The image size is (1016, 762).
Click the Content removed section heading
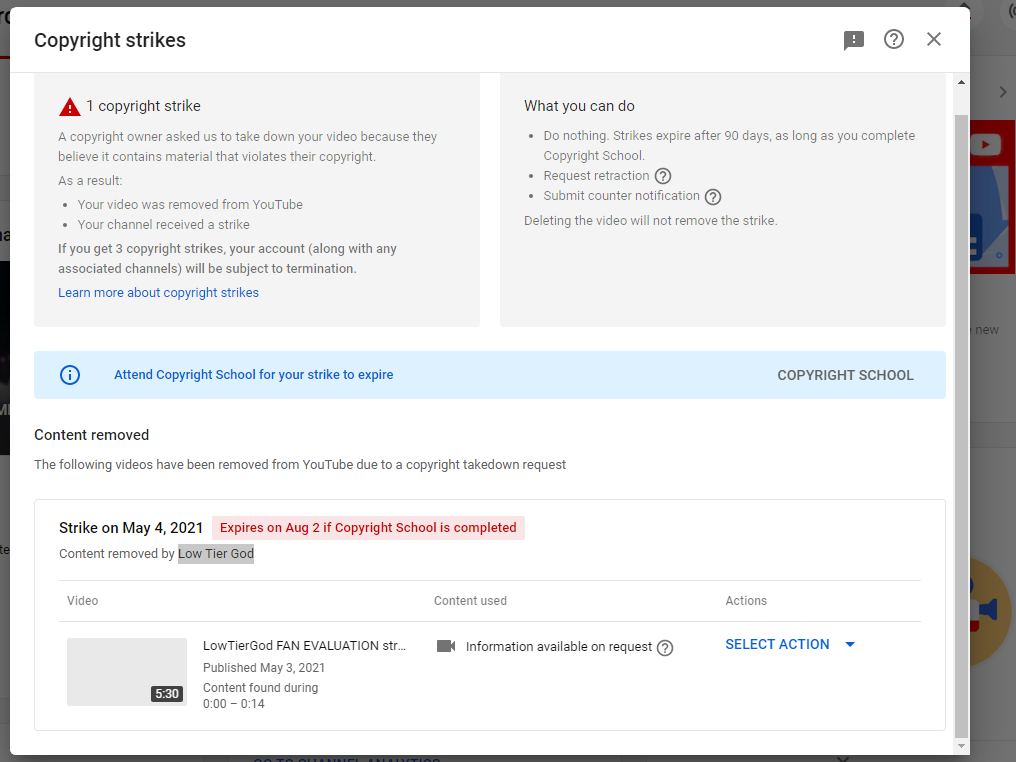point(91,435)
